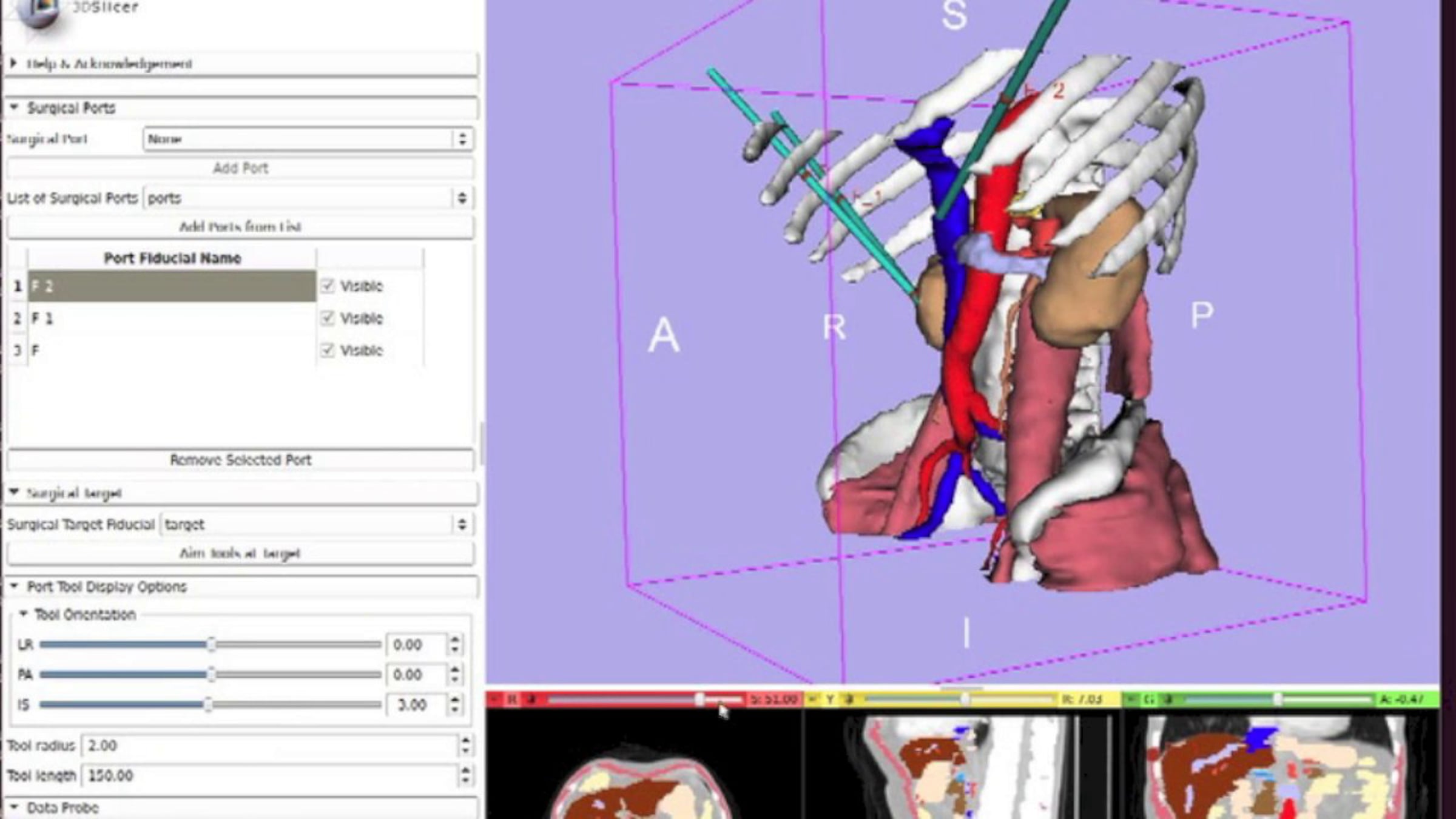Toggle Visible checkbox for port F 1
The width and height of the screenshot is (1456, 819).
(x=328, y=318)
